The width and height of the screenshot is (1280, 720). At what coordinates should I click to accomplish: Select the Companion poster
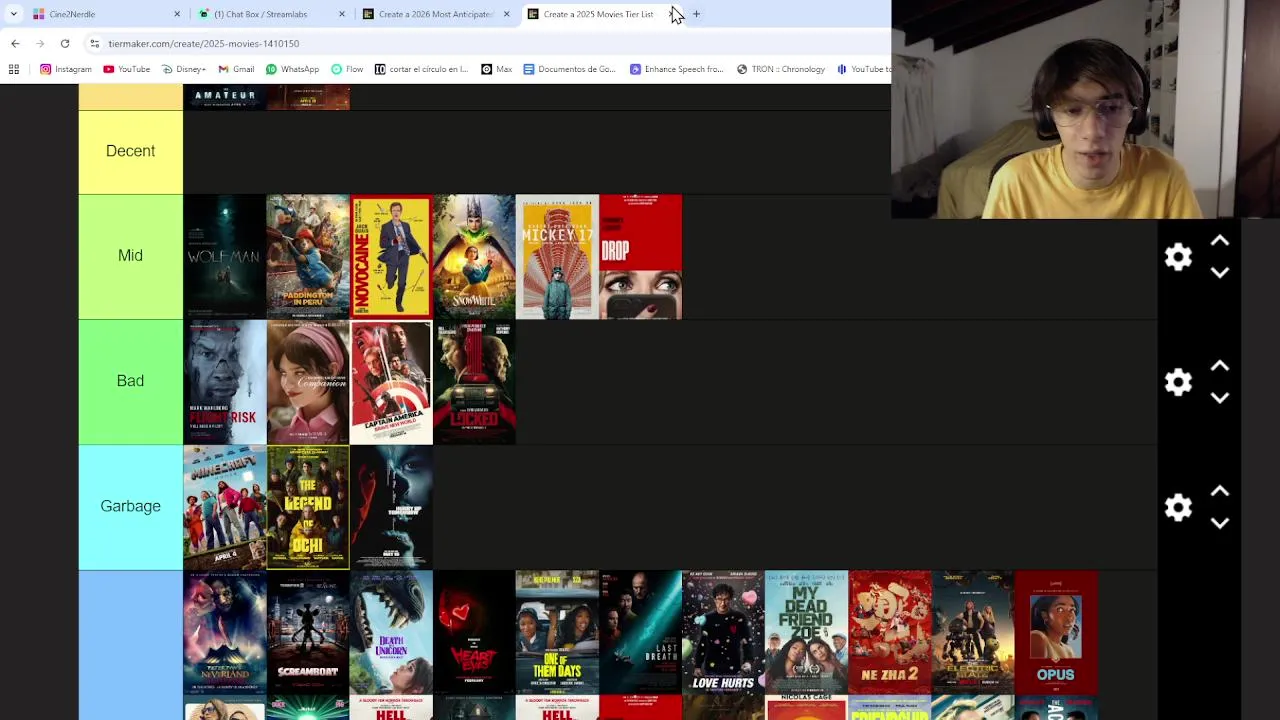[308, 382]
